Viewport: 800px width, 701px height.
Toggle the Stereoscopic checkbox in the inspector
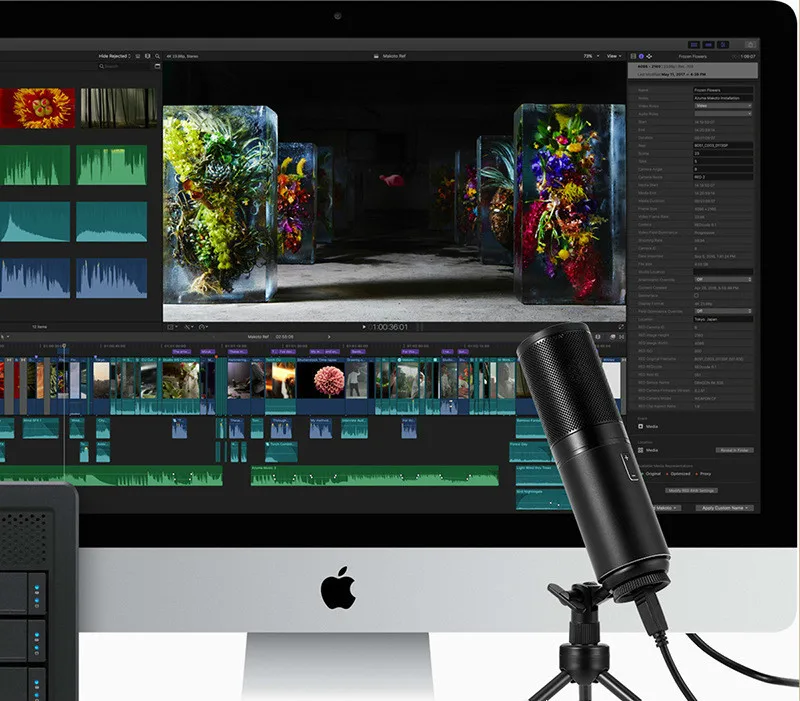pos(696,295)
